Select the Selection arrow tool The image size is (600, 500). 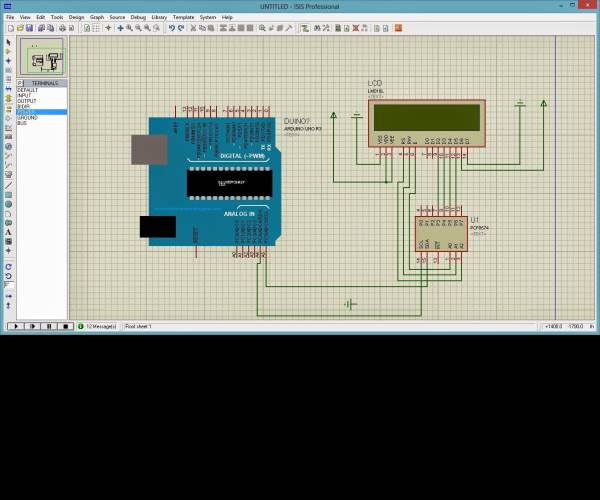[8, 42]
